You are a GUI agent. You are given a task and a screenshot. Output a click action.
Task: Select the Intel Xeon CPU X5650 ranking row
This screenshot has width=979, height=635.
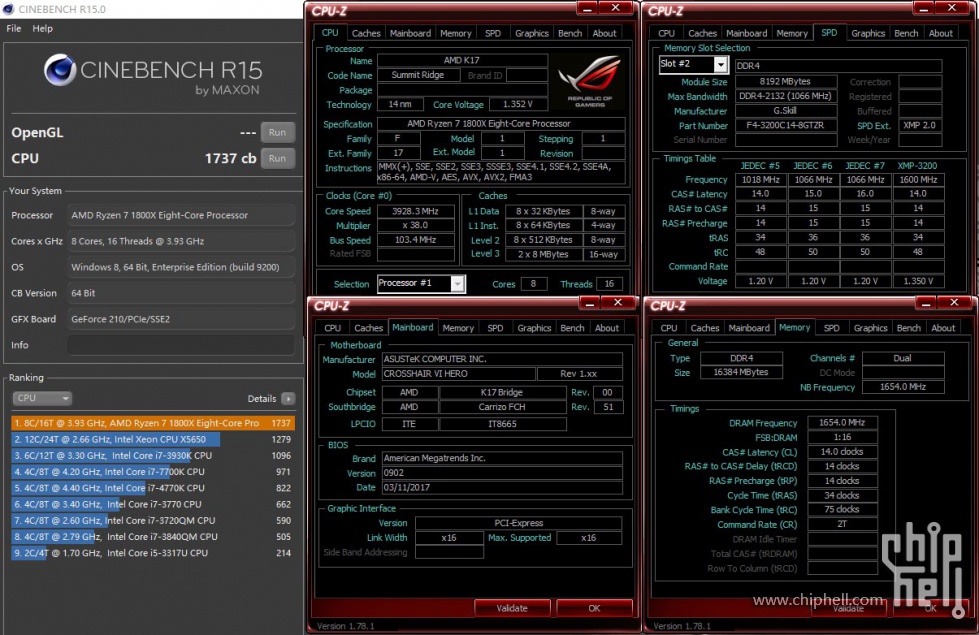pyautogui.click(x=153, y=439)
